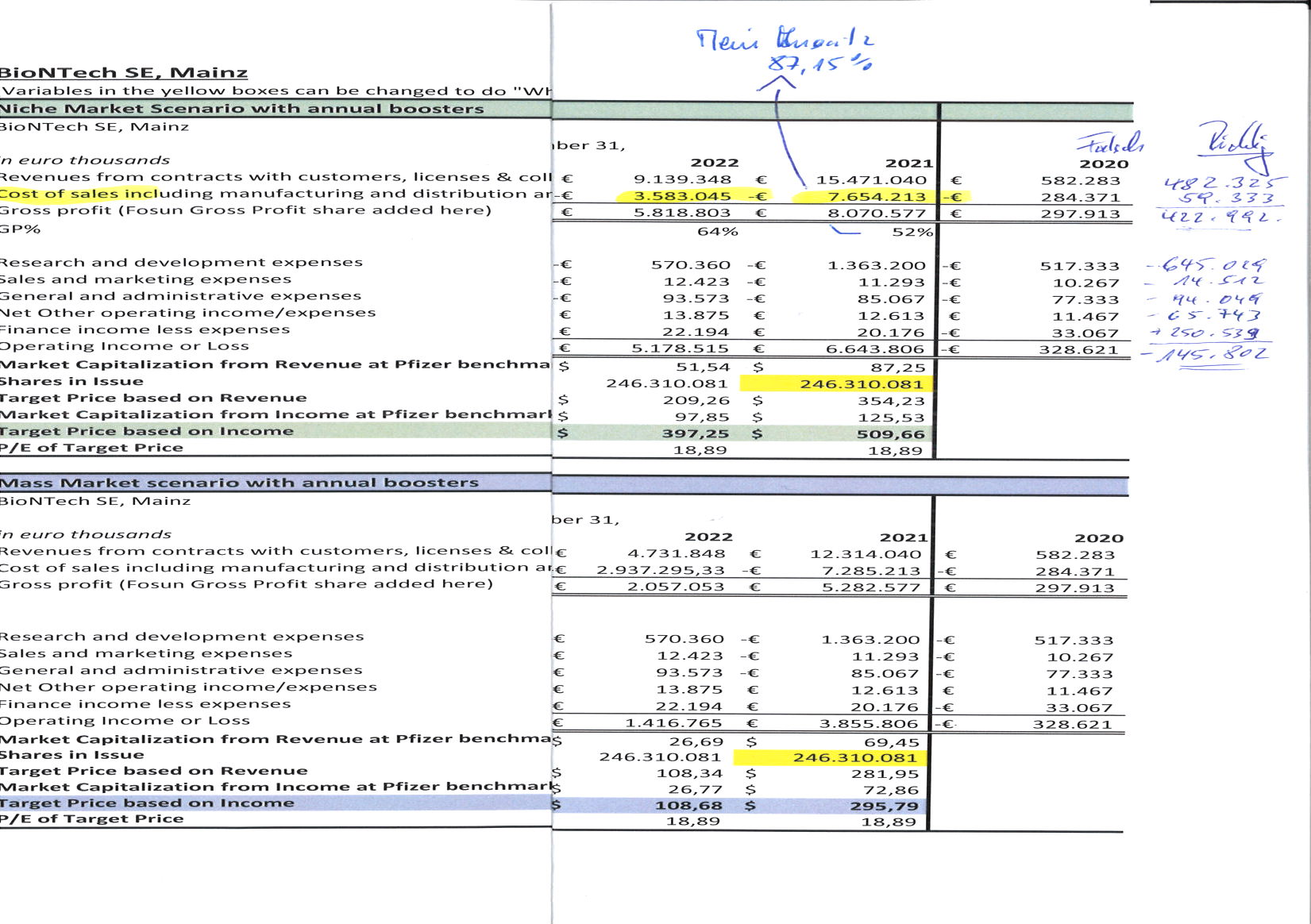Viewport: 1311px width, 924px height.
Task: Click operating income value "3.855.806"
Action: [x=870, y=724]
